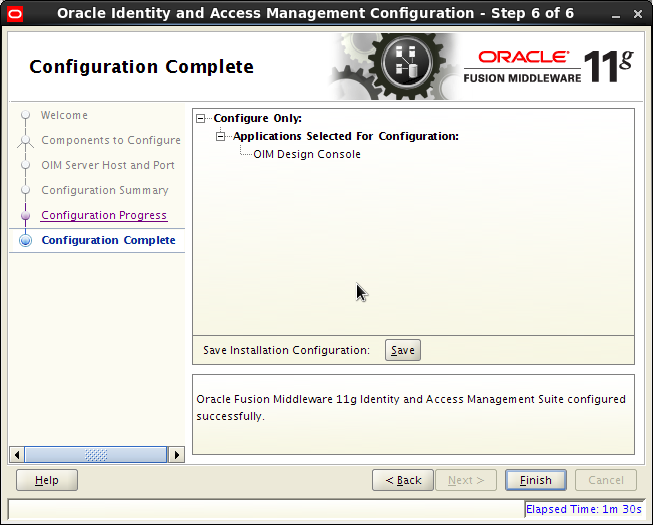Click the Elapsed Time status text
This screenshot has width=653, height=525.
tap(583, 509)
